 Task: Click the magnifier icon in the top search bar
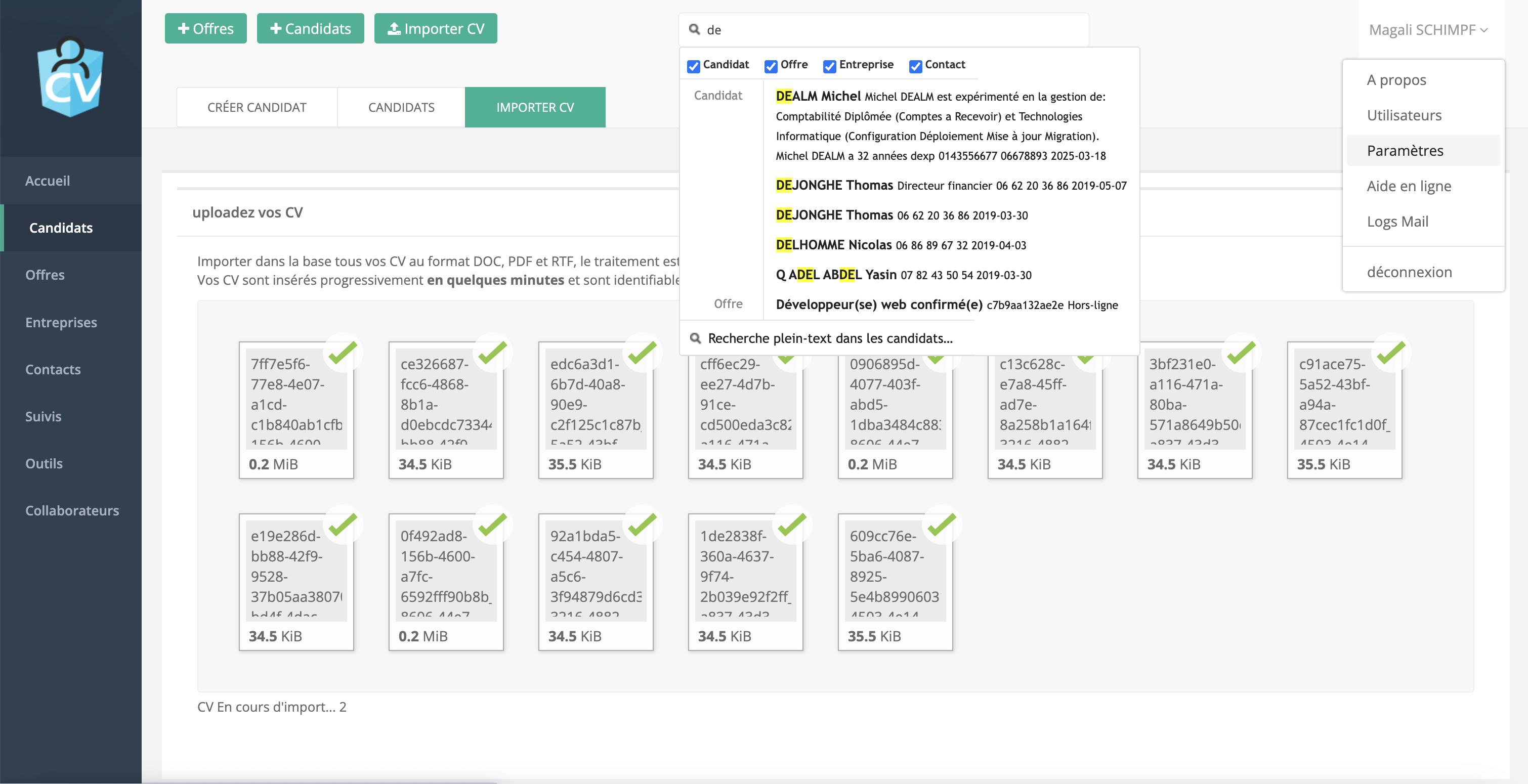tap(695, 29)
